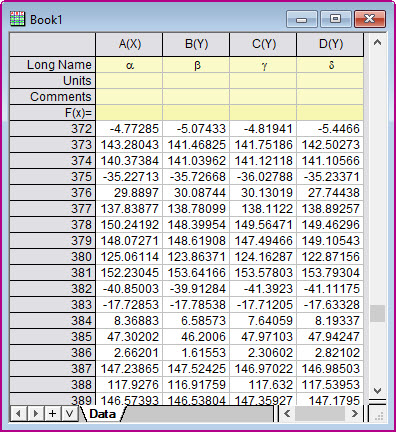Select cell with value -5.4466
Image resolution: width=396 pixels, height=432 pixels.
[x=330, y=129]
